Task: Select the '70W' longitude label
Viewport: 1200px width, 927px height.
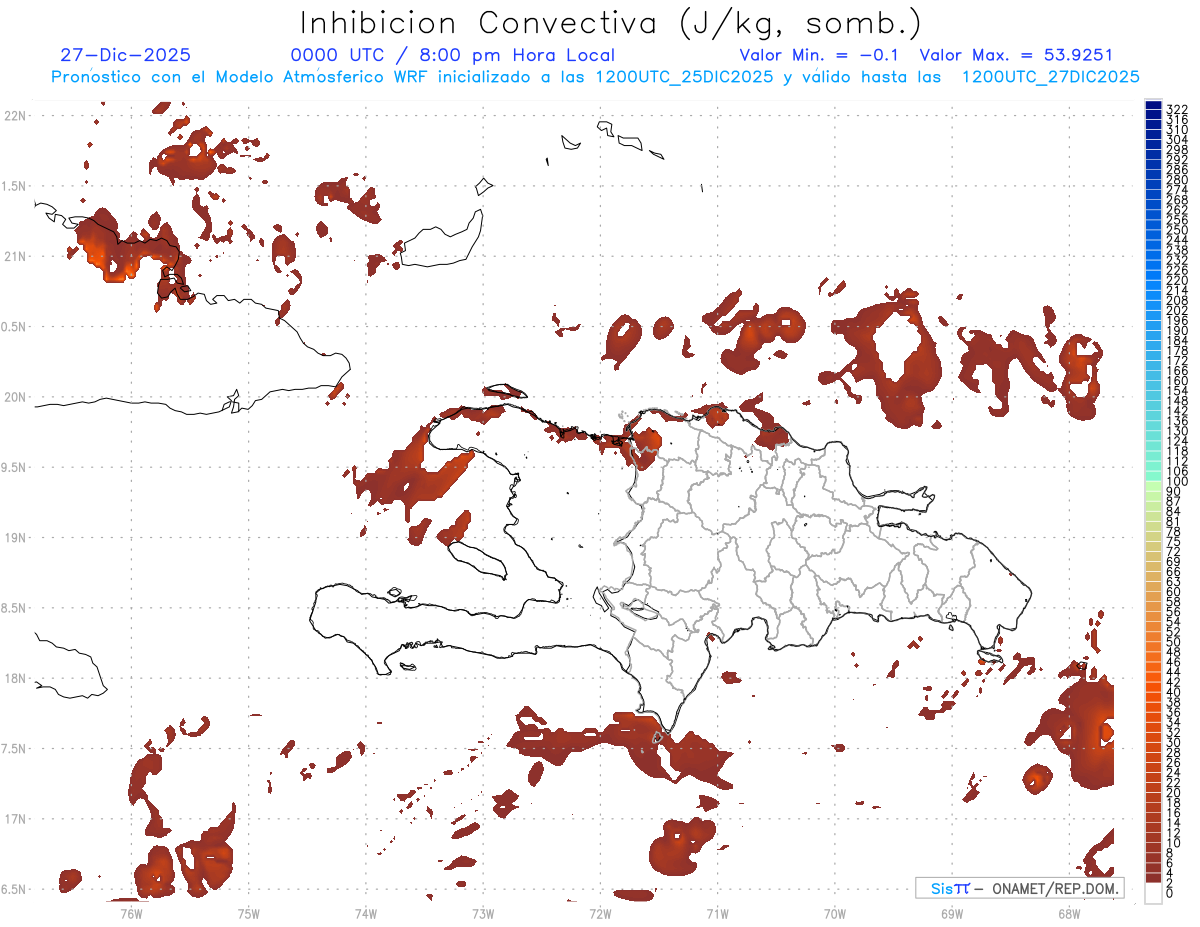Action: pyautogui.click(x=835, y=913)
